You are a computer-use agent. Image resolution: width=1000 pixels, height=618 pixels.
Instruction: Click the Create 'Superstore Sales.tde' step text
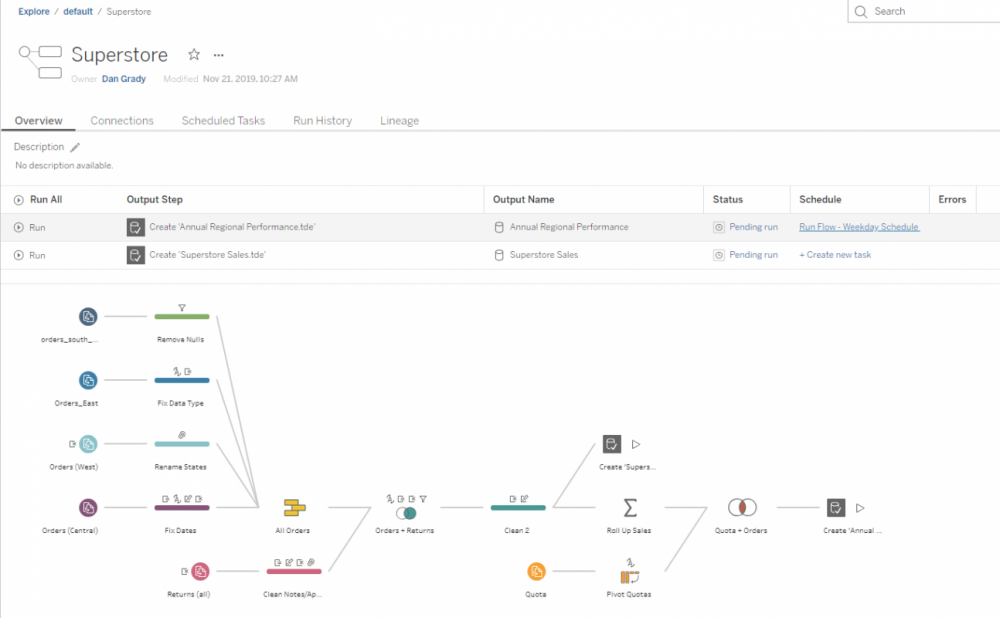[x=207, y=254]
